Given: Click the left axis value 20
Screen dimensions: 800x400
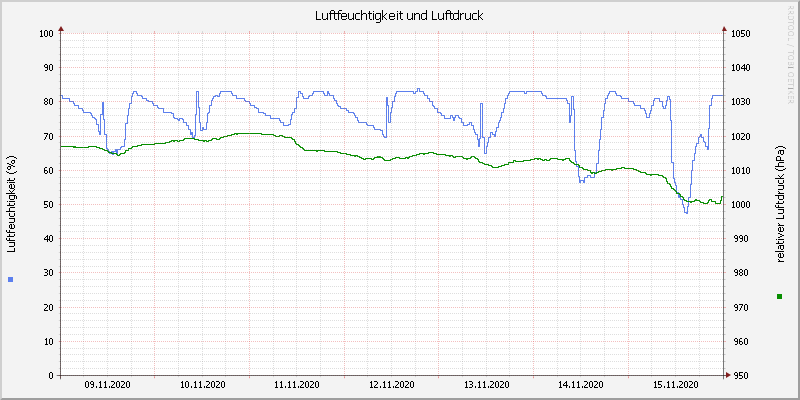Looking at the screenshot, I should pyautogui.click(x=48, y=307).
